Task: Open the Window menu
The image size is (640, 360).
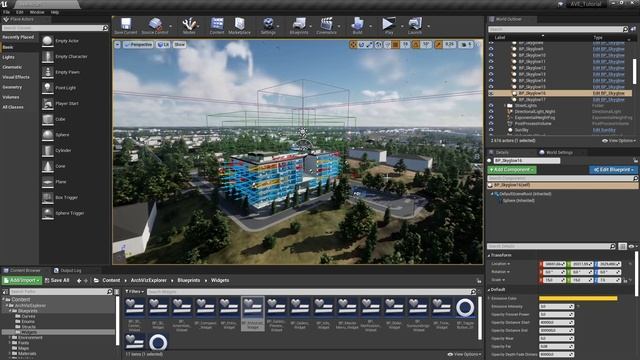Action: pos(37,12)
